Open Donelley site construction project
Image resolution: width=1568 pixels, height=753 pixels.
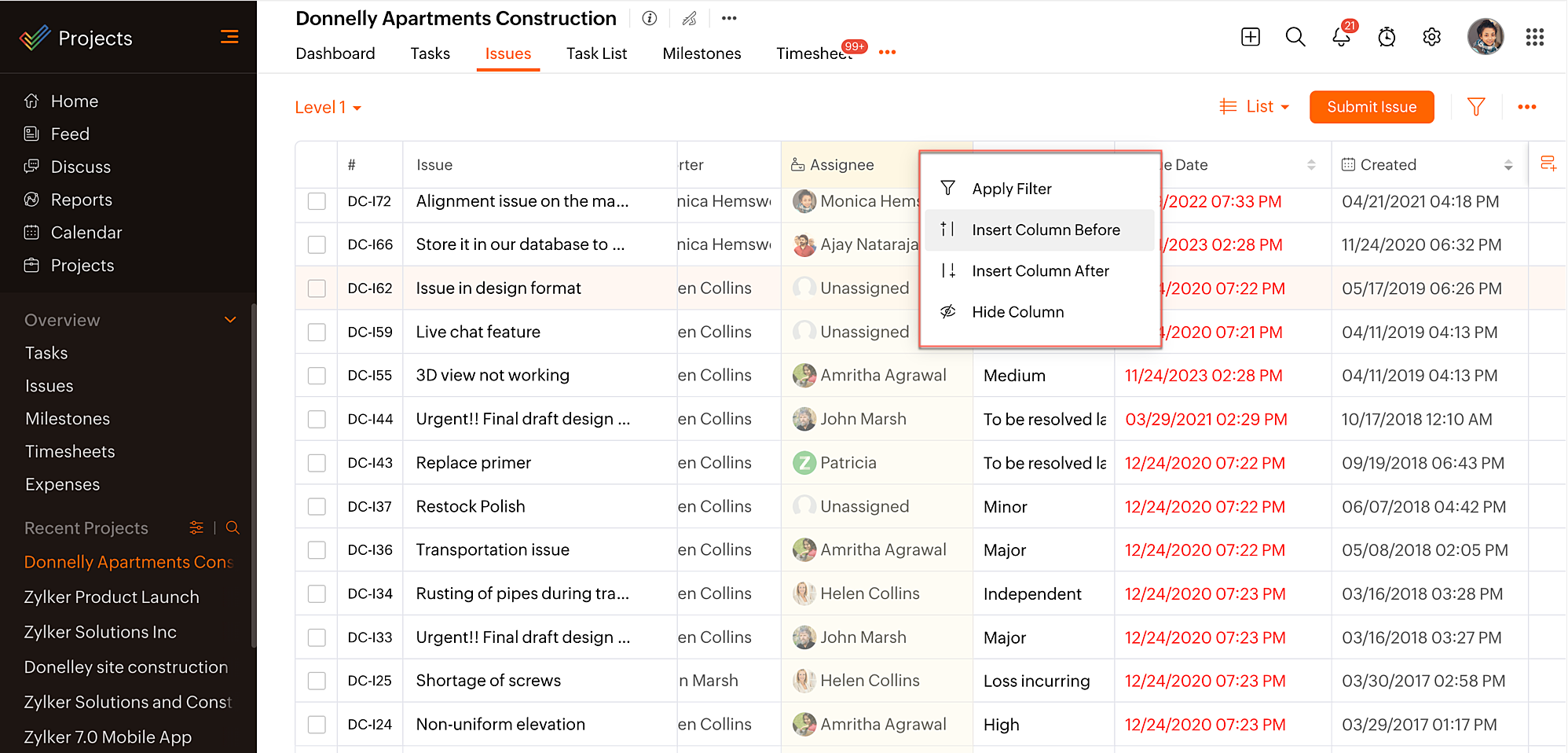[x=126, y=667]
